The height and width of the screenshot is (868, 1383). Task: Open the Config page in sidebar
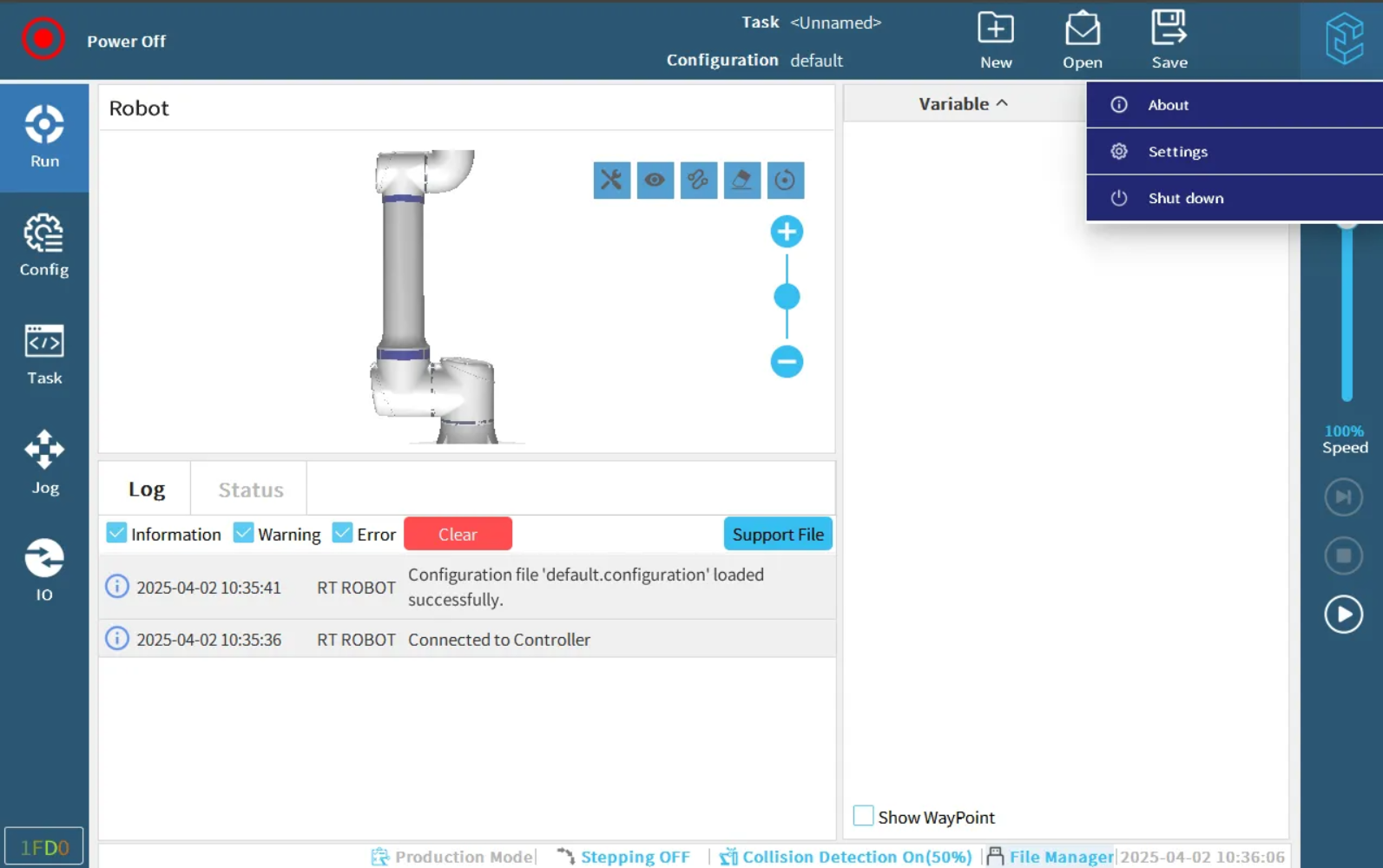tap(44, 246)
